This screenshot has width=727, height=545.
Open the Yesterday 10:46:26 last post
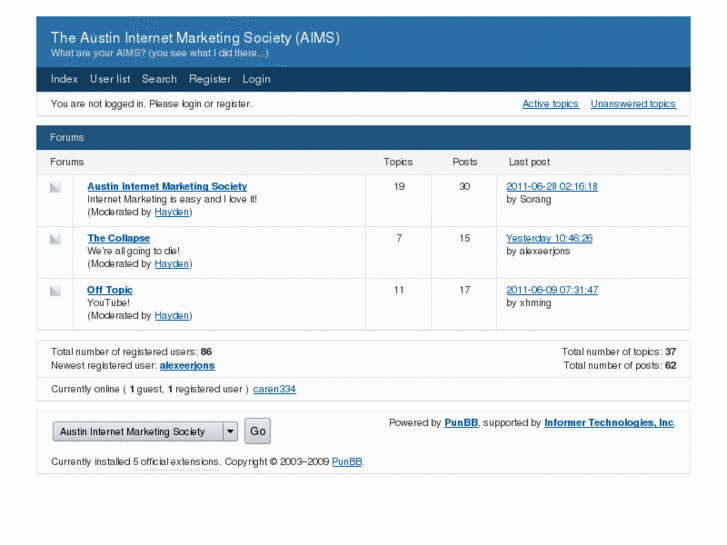(549, 238)
